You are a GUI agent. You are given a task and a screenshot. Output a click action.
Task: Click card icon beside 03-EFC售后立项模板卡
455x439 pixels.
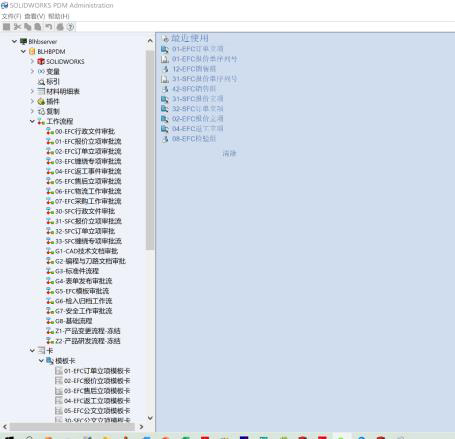[x=59, y=391]
